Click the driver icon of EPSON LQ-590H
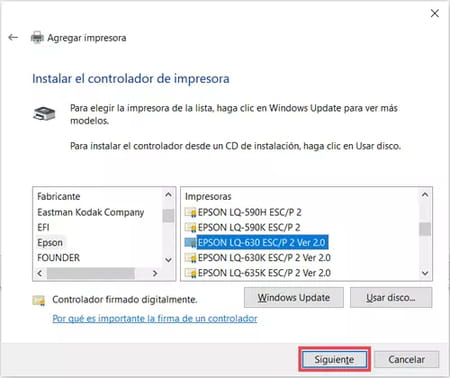 click(x=190, y=212)
